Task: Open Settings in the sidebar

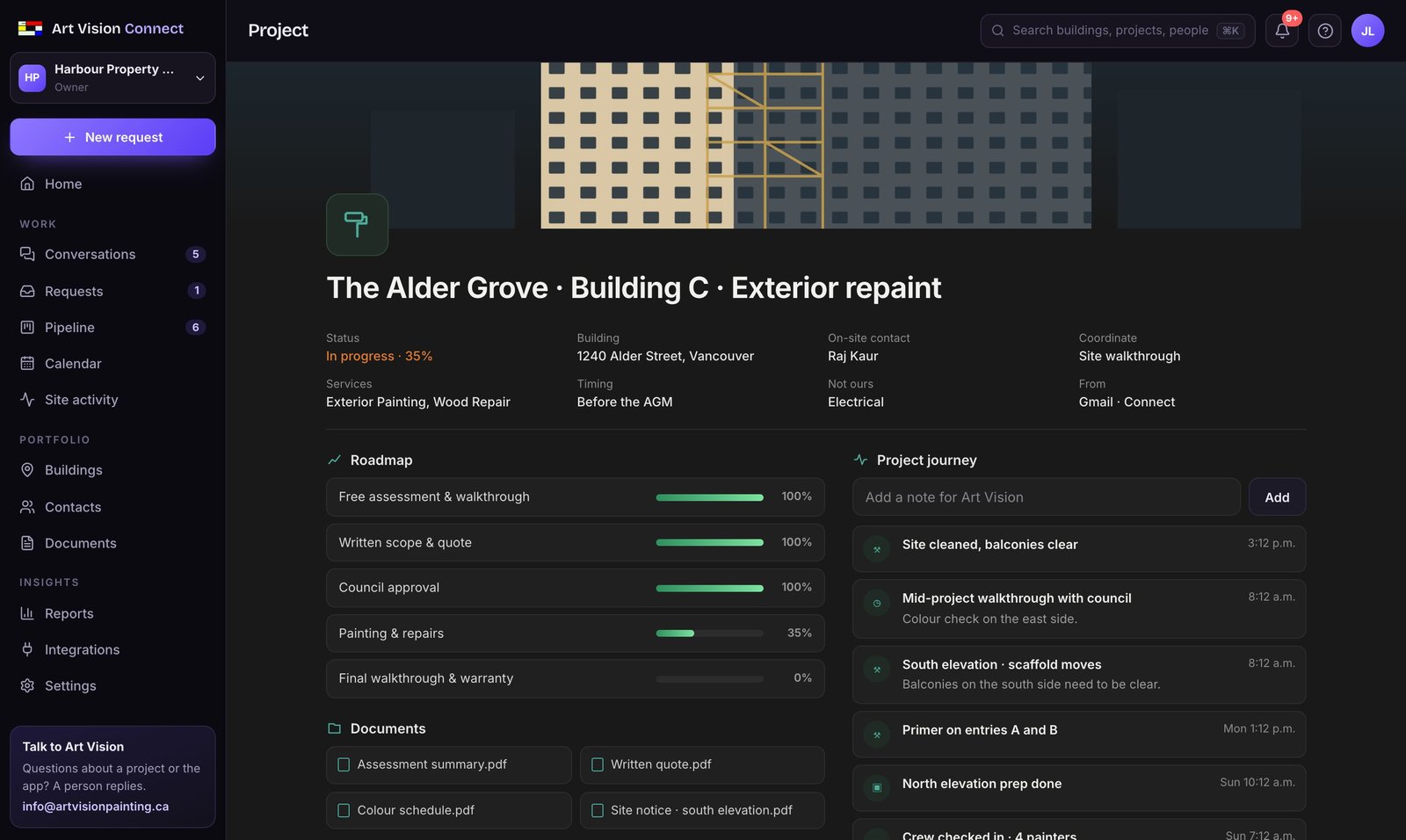Action: tap(112, 685)
